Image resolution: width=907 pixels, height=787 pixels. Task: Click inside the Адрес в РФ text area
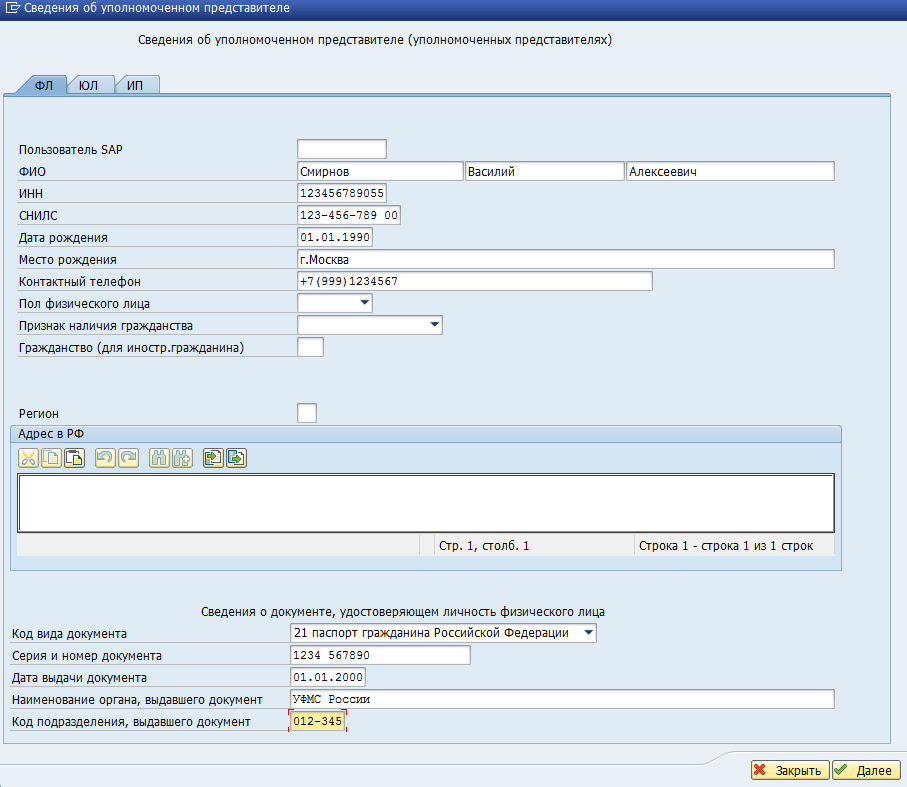pyautogui.click(x=425, y=503)
